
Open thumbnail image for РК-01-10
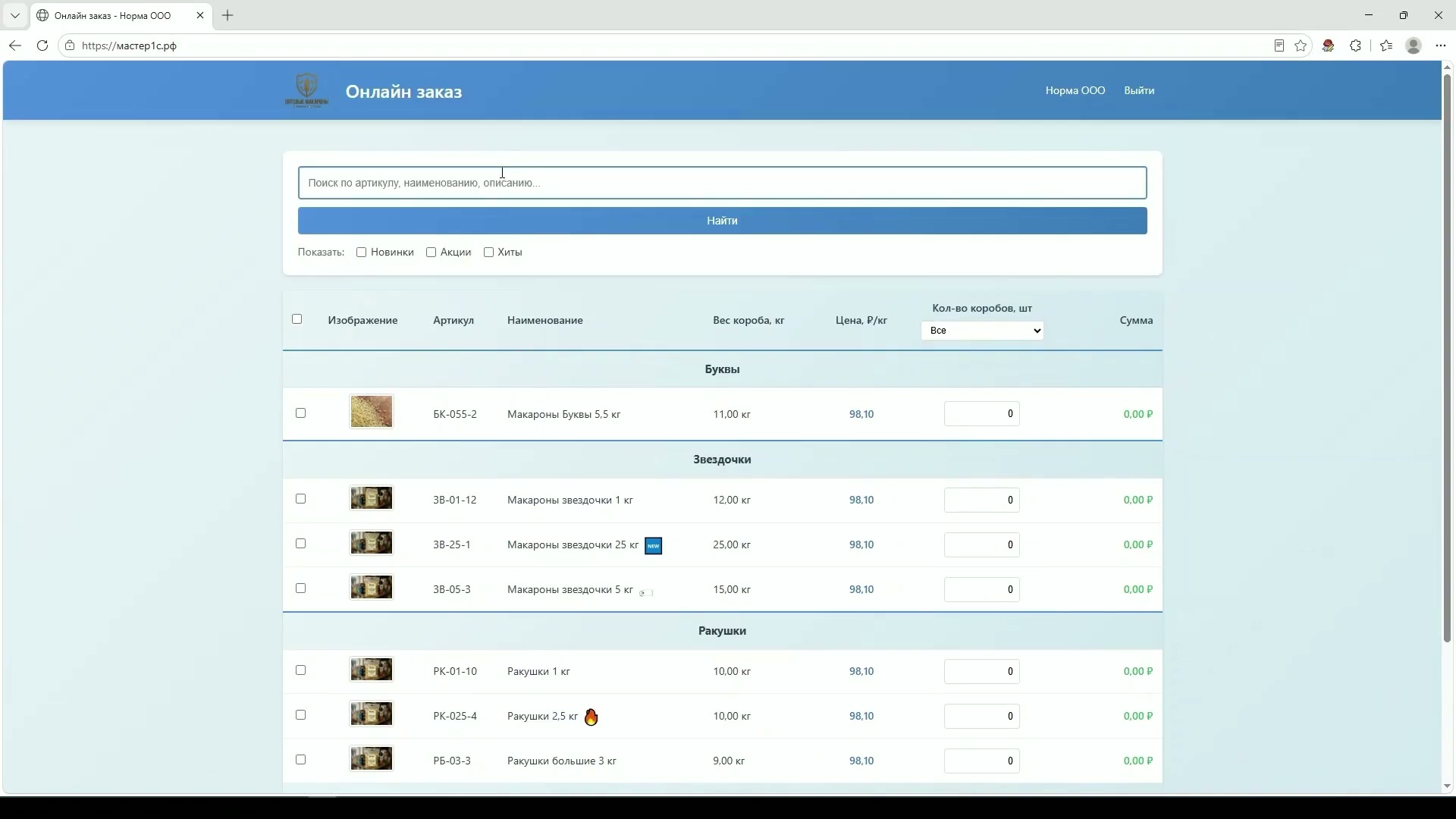point(372,670)
